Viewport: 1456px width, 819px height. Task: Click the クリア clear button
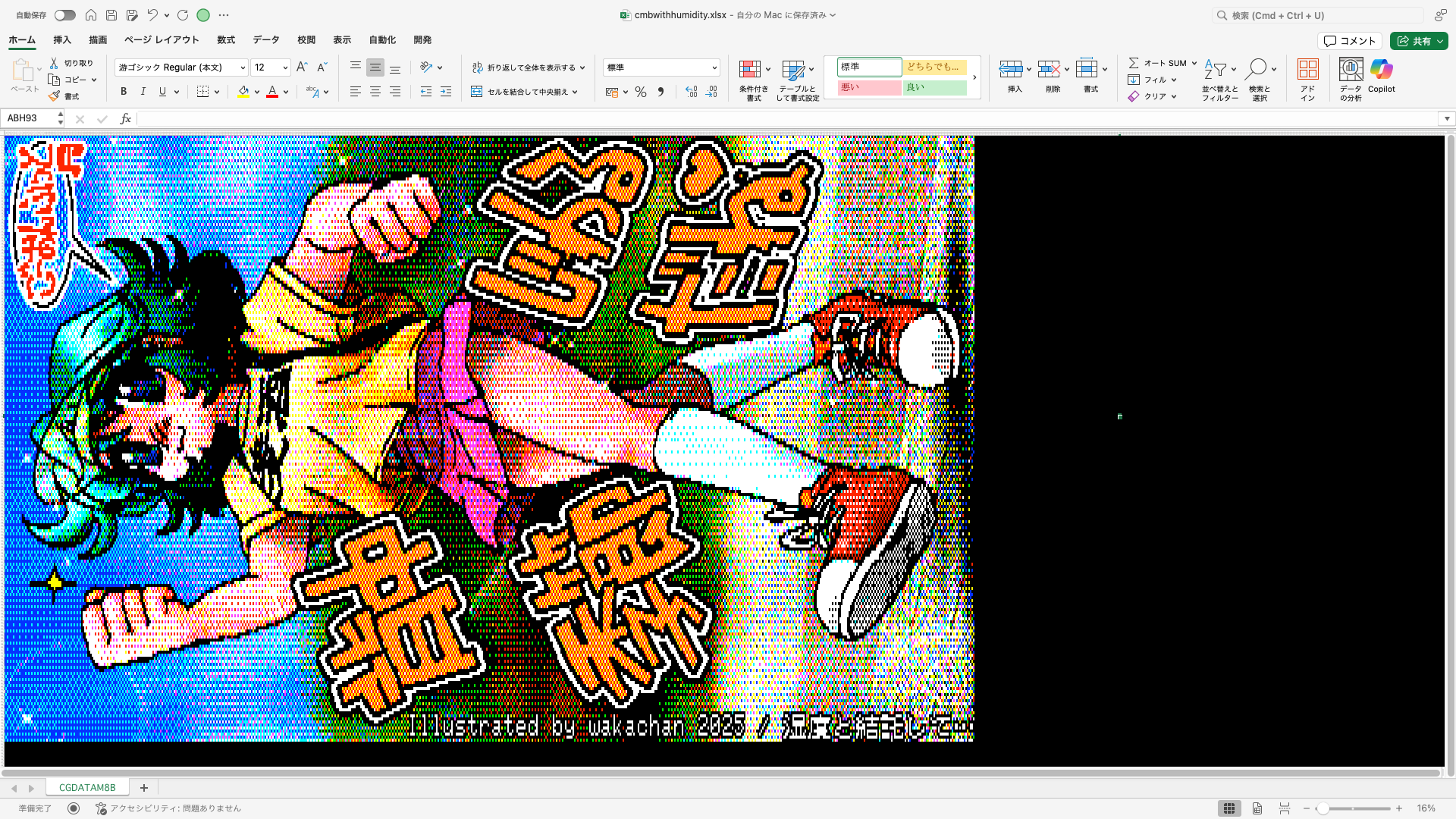pyautogui.click(x=1151, y=96)
